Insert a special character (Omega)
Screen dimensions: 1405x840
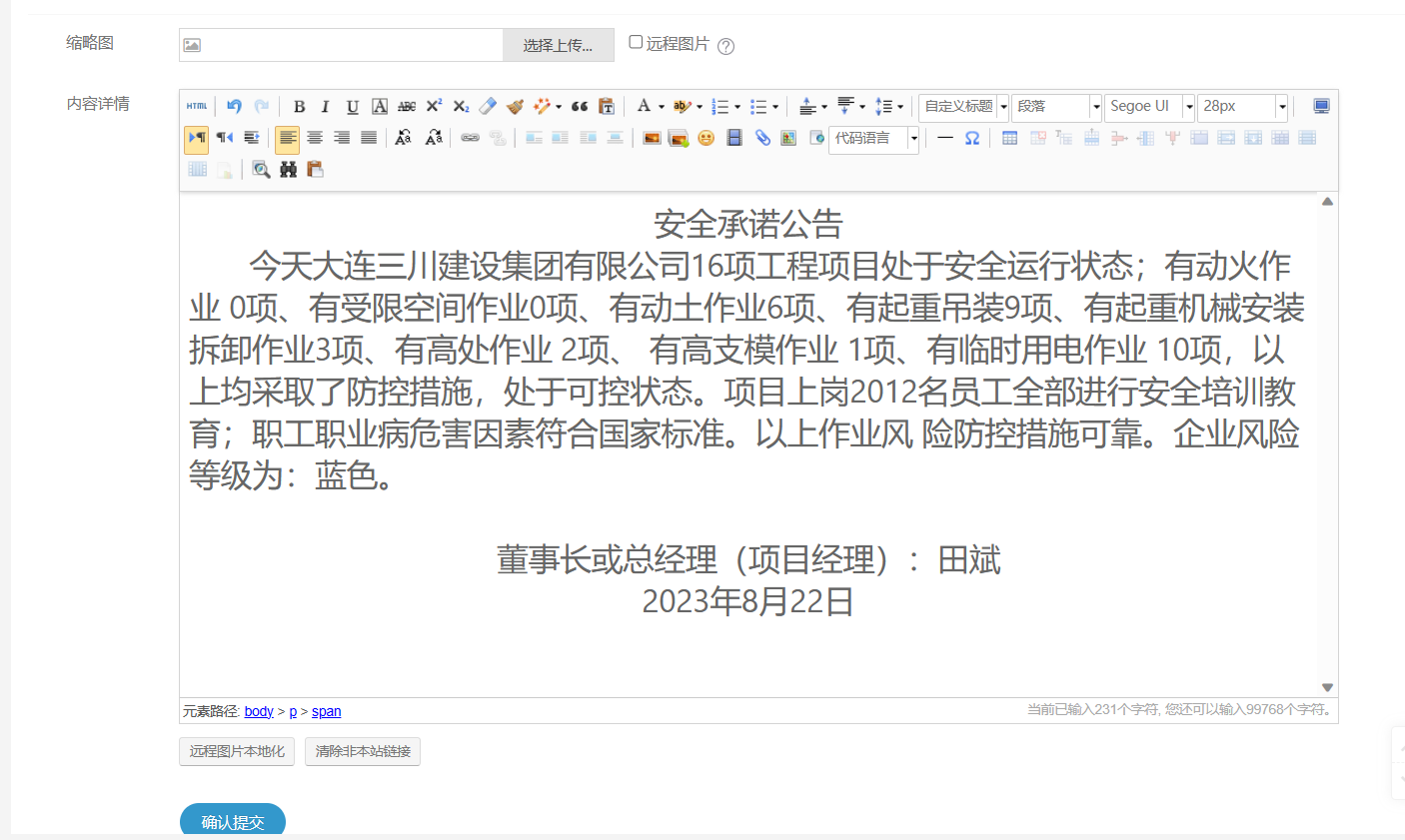click(x=972, y=138)
